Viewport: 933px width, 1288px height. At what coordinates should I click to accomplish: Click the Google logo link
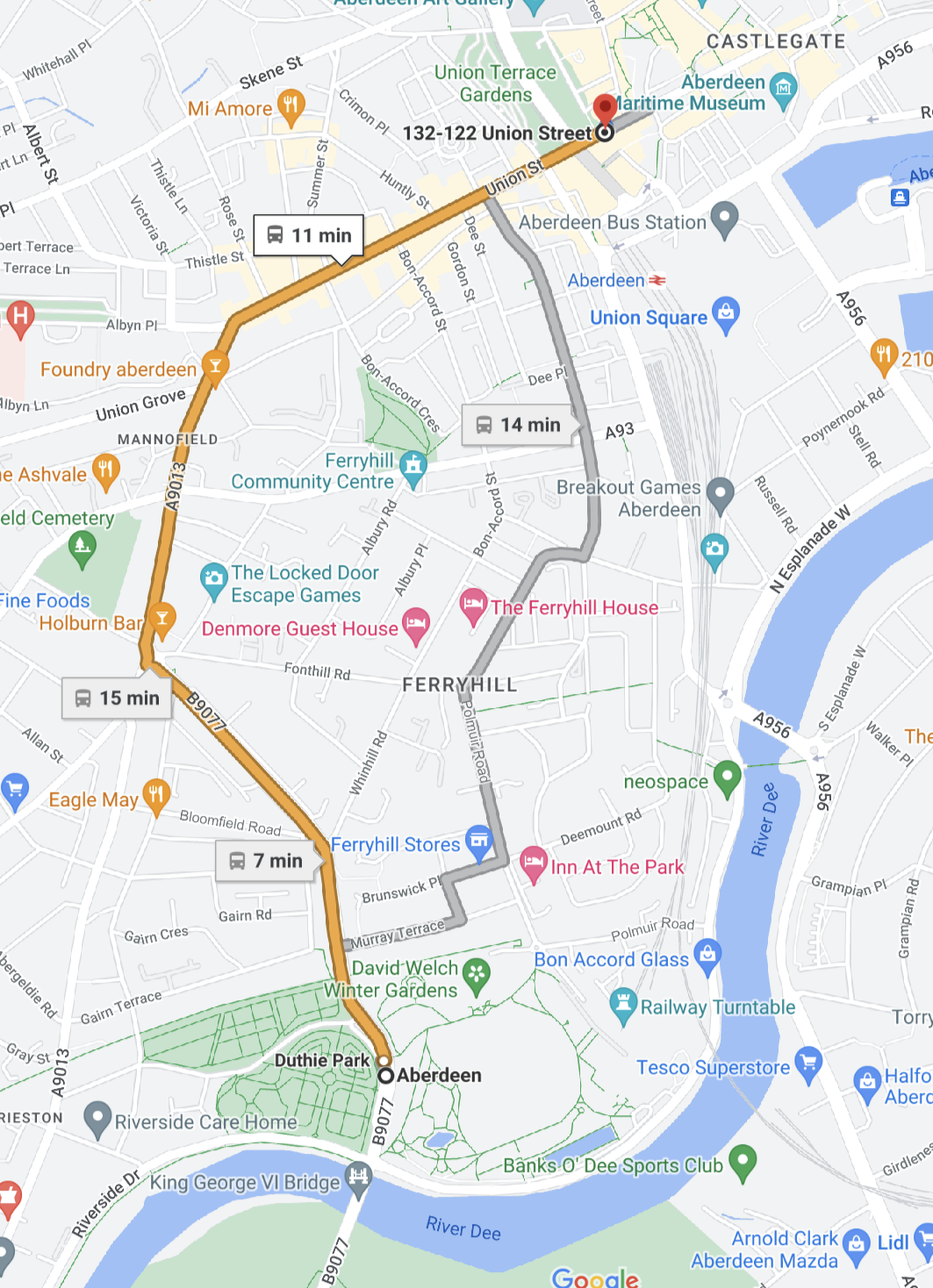point(595,1277)
